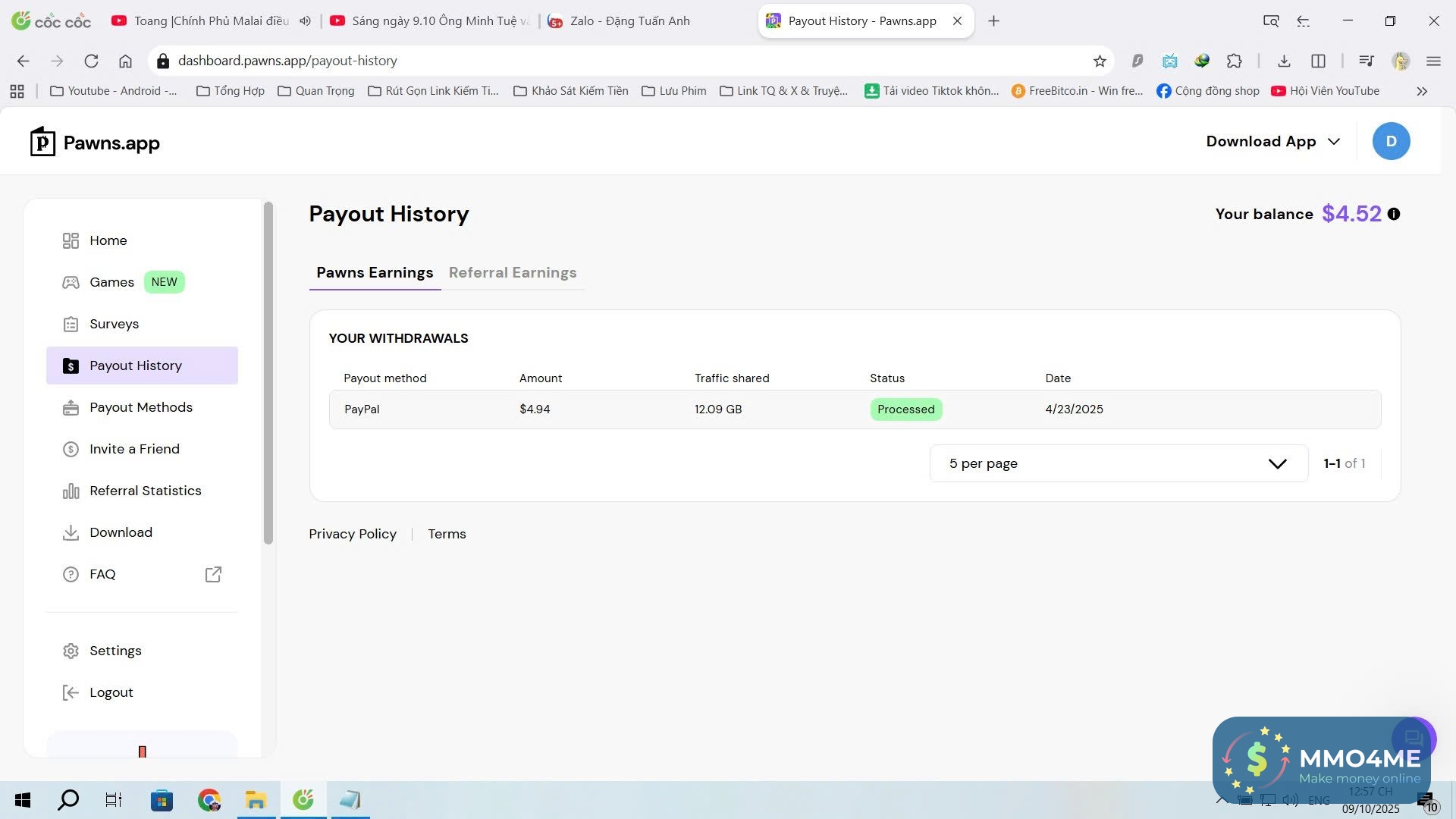Click the user avatar D
The image size is (1456, 819).
[1391, 142]
